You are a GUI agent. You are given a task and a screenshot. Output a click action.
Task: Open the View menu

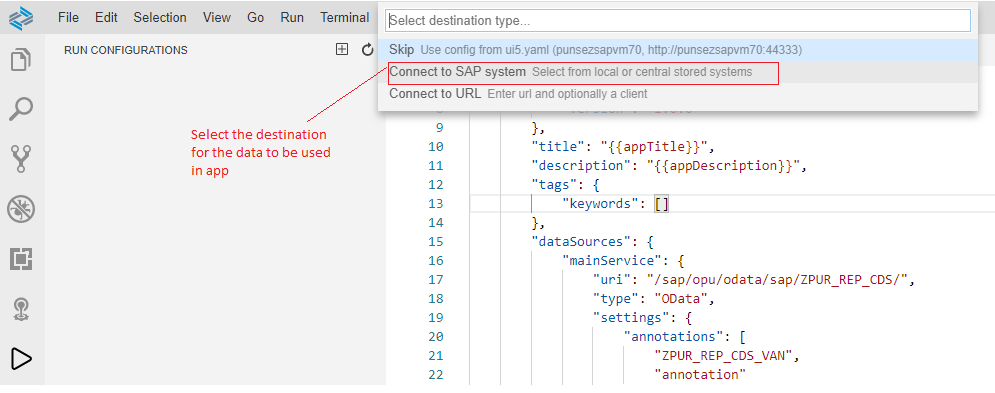point(216,18)
